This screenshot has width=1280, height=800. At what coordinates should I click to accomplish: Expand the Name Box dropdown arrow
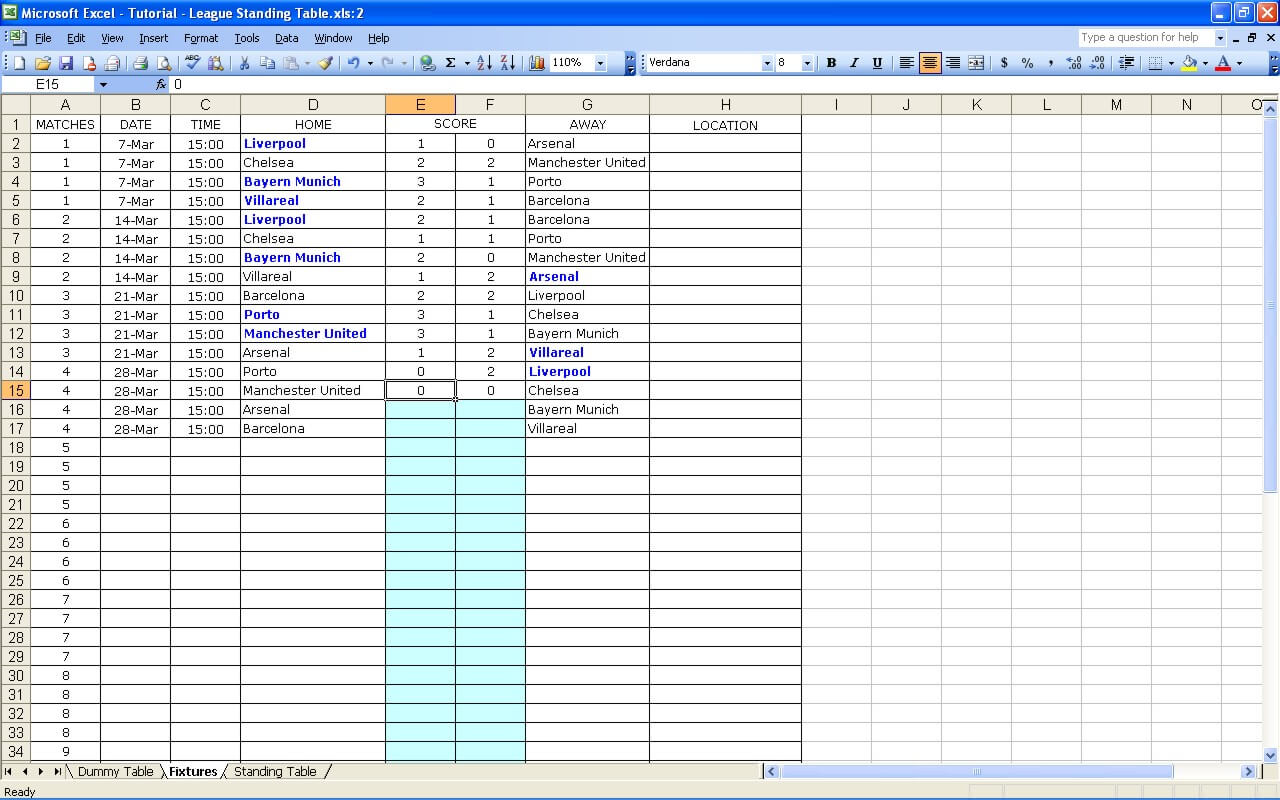pyautogui.click(x=103, y=85)
